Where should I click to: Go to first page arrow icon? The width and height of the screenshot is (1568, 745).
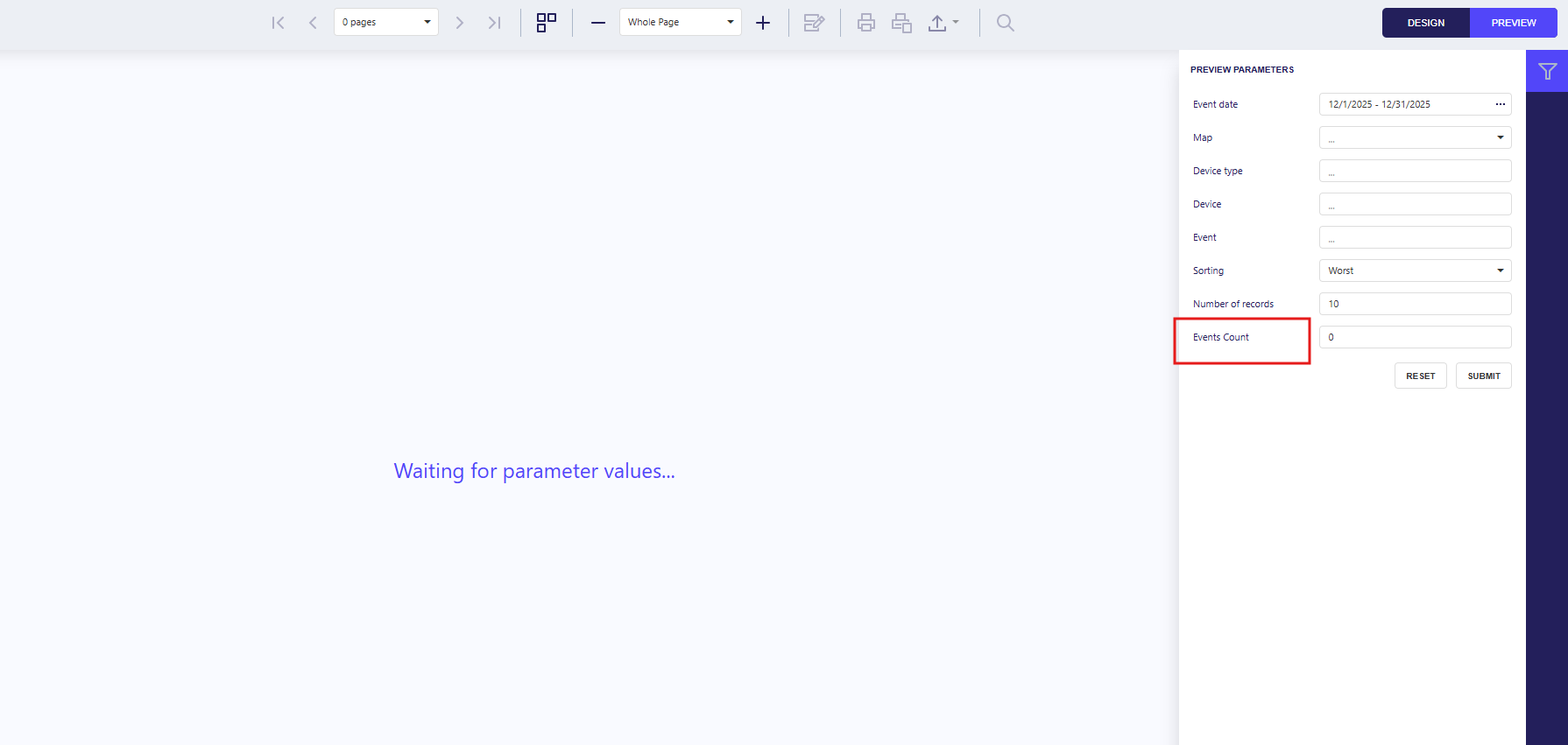point(278,23)
